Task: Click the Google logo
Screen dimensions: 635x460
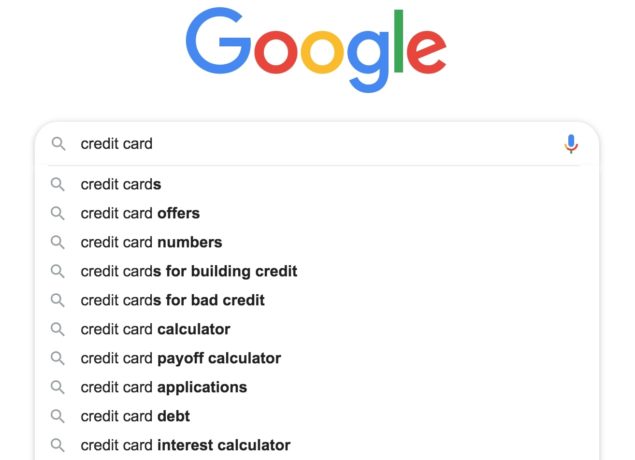Action: tap(316, 50)
